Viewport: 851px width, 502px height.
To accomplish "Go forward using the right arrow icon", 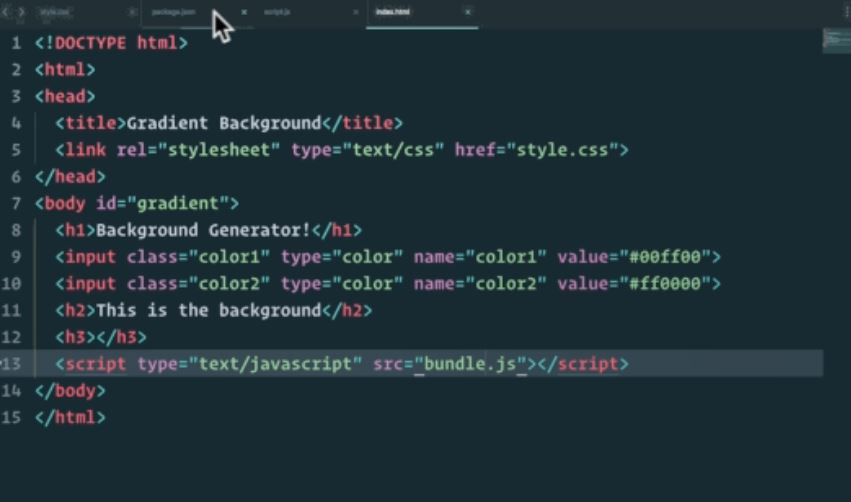I will 21,11.
